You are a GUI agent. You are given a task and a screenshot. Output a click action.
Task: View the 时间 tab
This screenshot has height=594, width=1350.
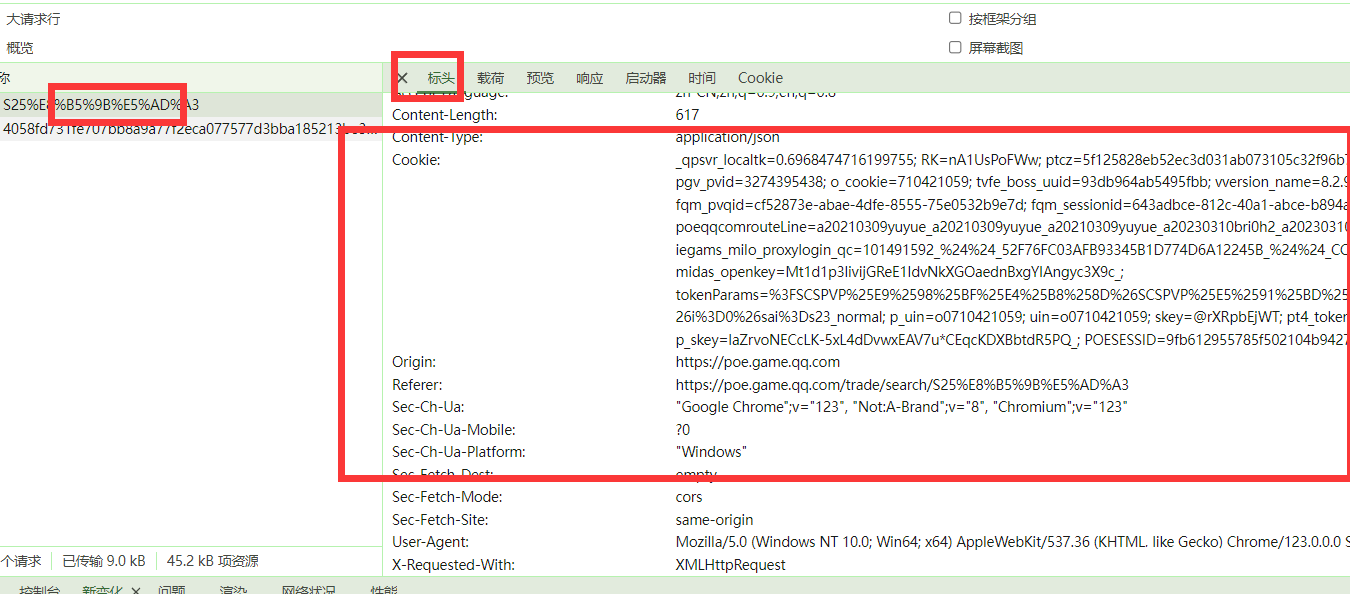coord(702,78)
